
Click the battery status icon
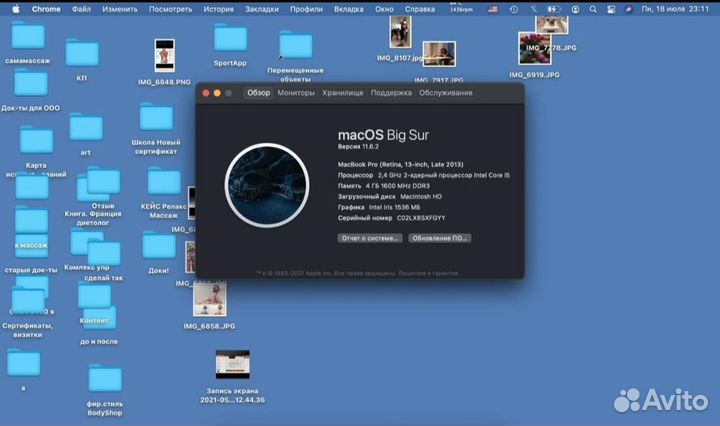click(x=554, y=9)
